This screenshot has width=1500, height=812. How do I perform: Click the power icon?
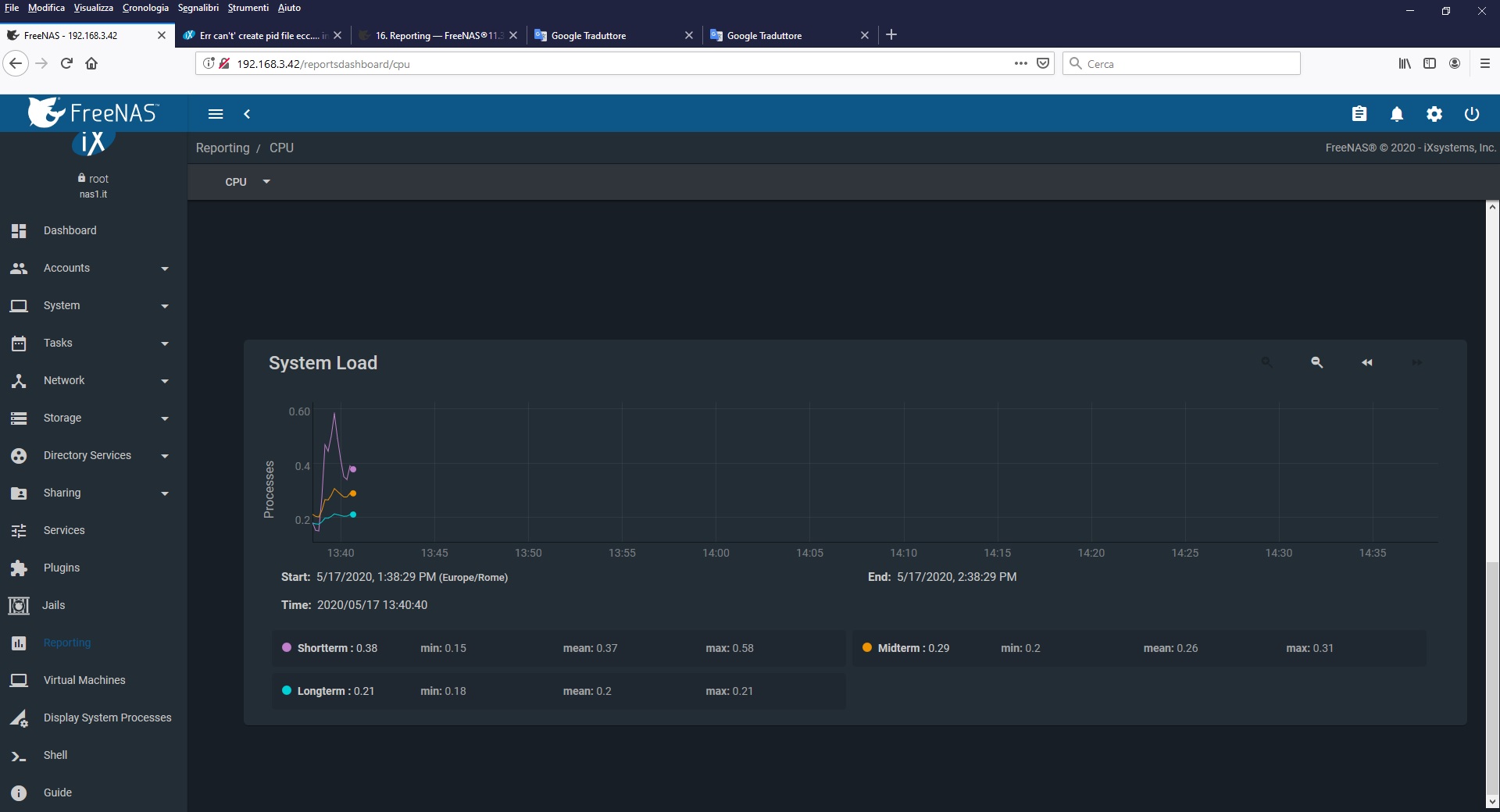[x=1472, y=114]
